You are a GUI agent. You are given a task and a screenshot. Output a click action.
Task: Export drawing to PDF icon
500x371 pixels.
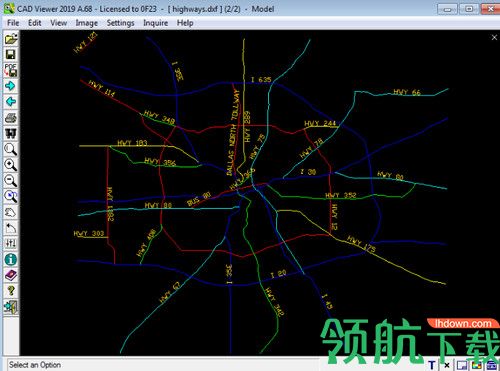[11, 70]
